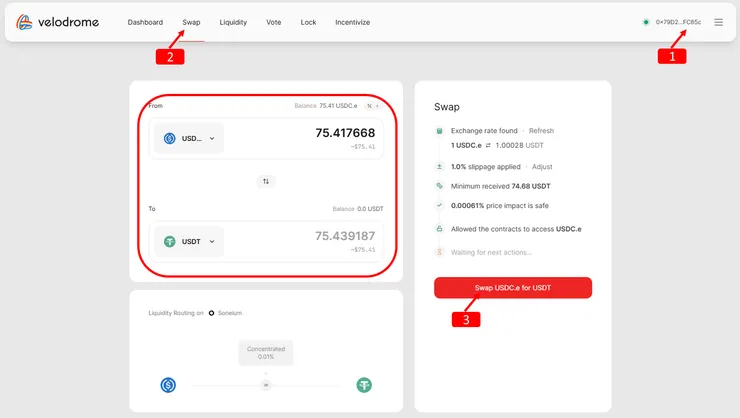Click the balance percentage selector button

[373, 106]
